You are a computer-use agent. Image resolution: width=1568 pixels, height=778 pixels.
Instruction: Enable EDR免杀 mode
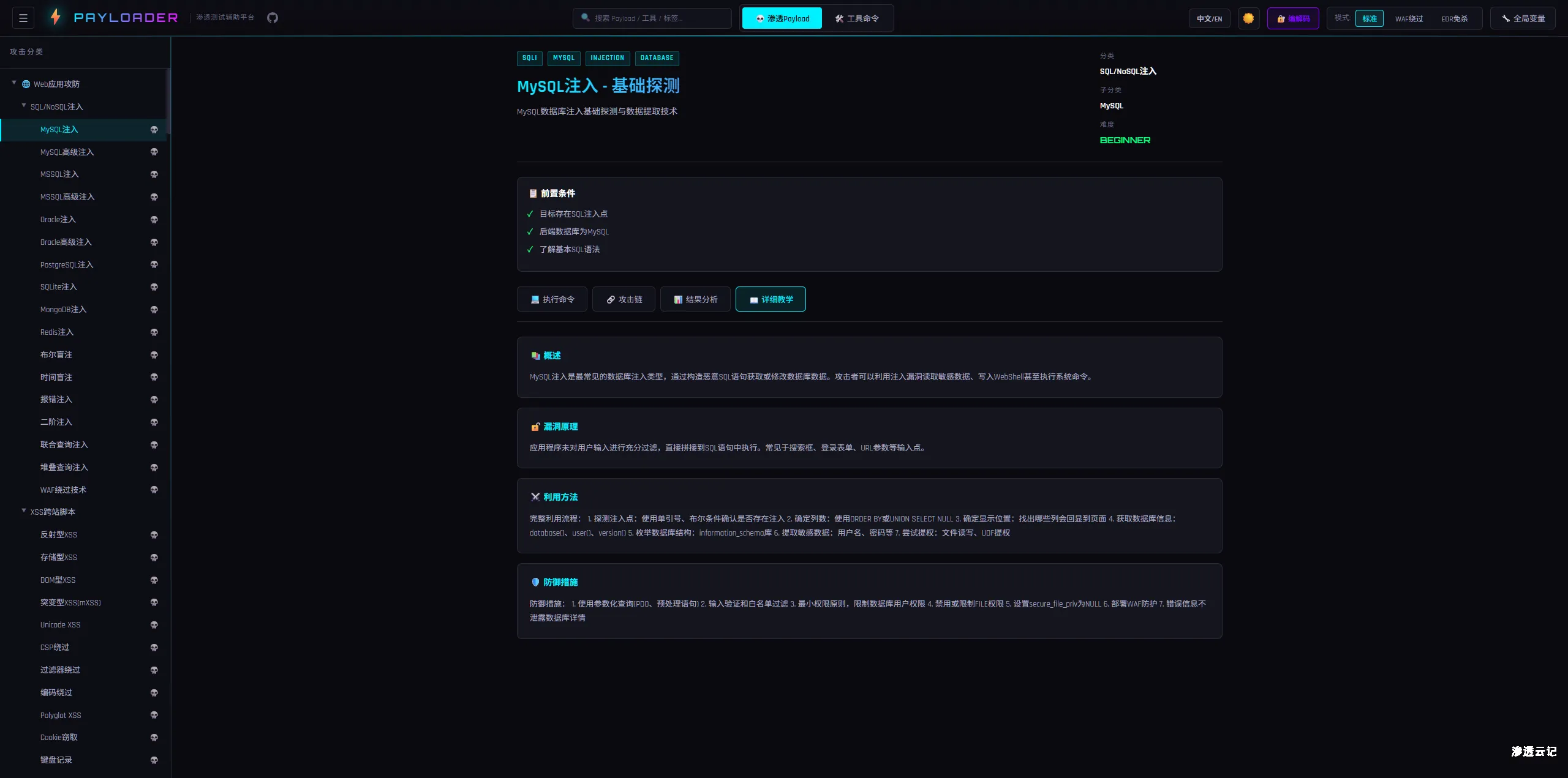click(x=1455, y=18)
